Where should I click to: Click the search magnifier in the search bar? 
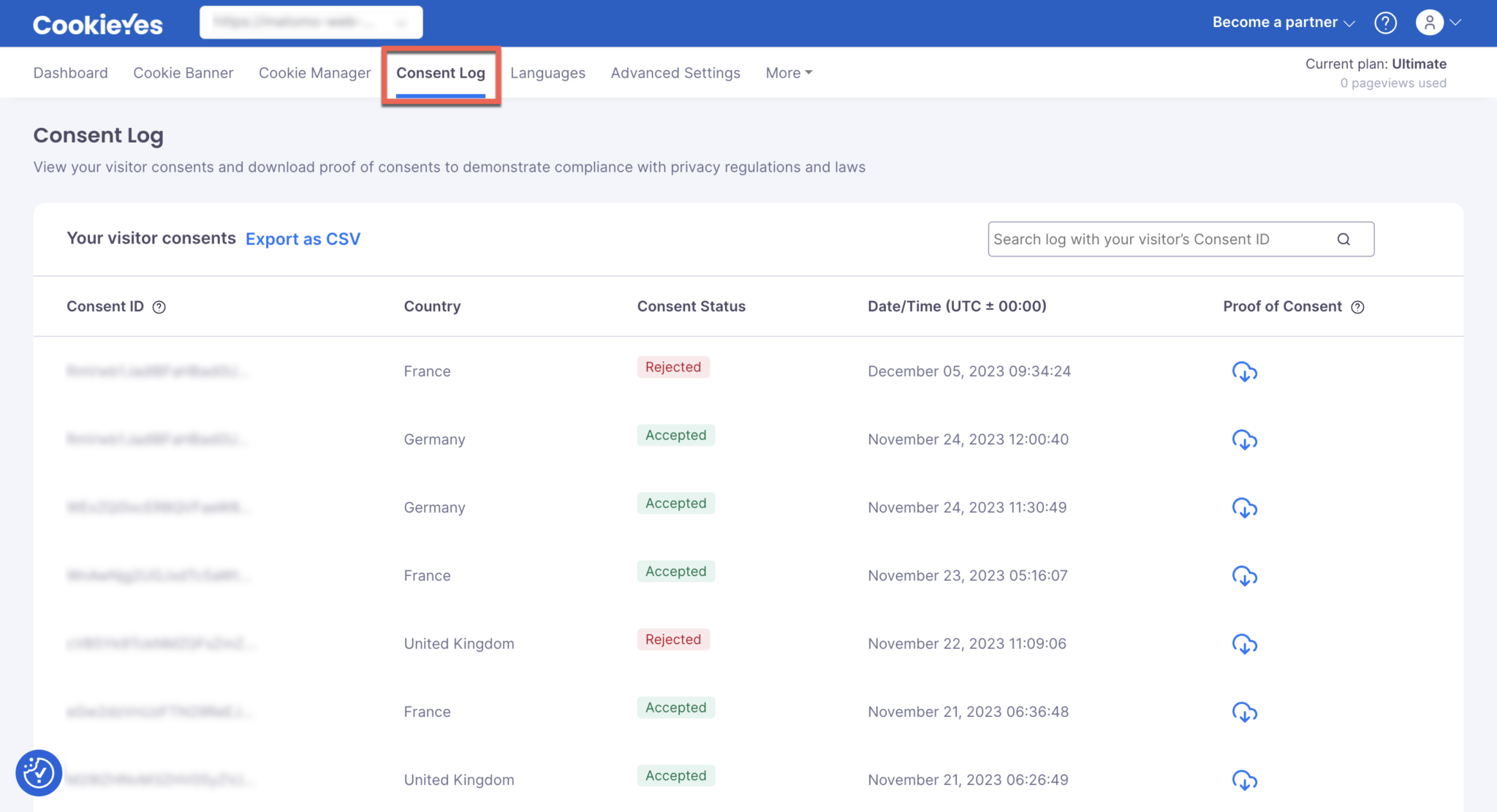(x=1343, y=239)
